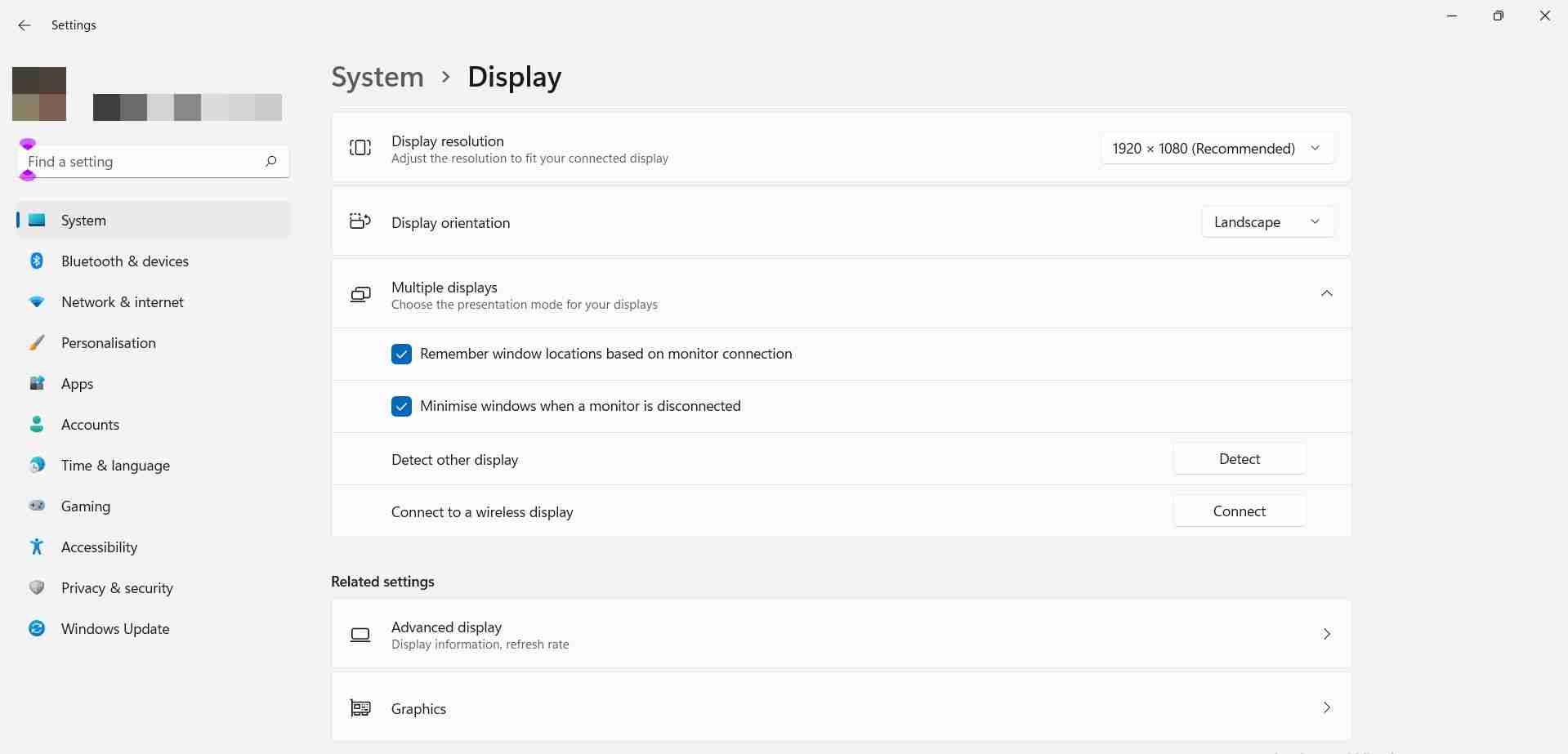Click the Personalisation paintbrush icon

pos(37,342)
